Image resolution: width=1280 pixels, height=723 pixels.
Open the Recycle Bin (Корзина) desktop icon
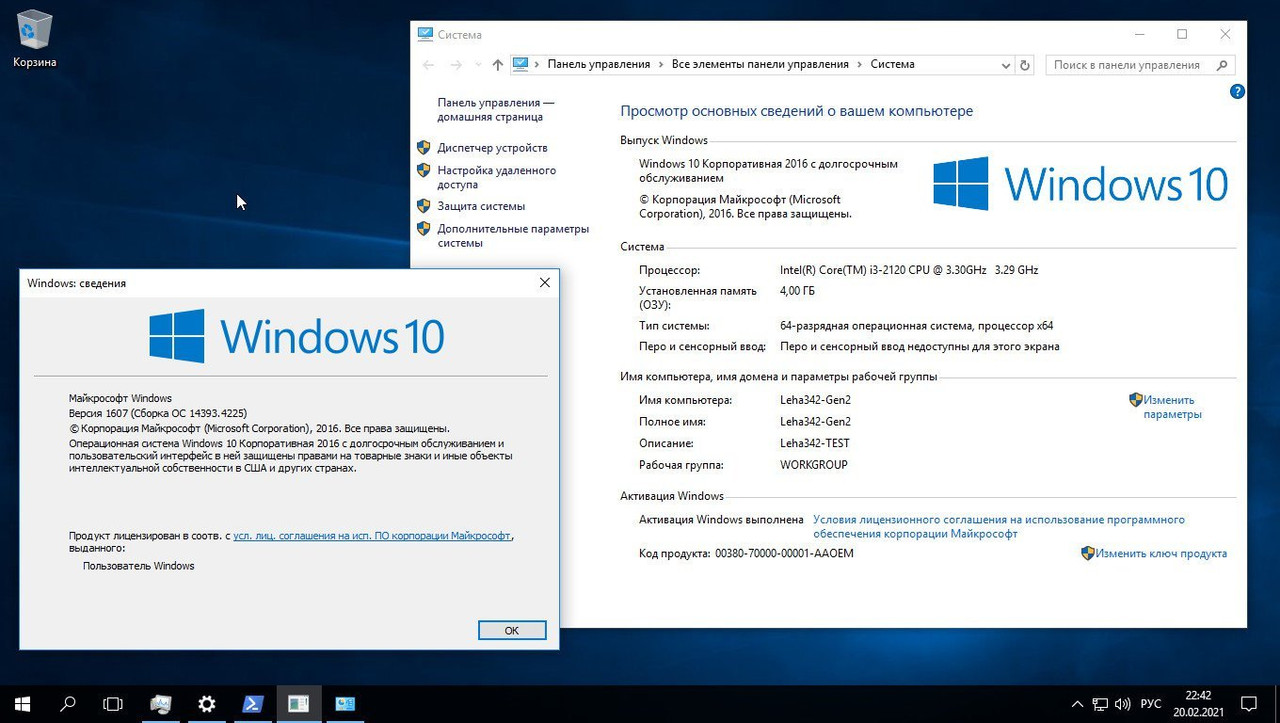(34, 40)
